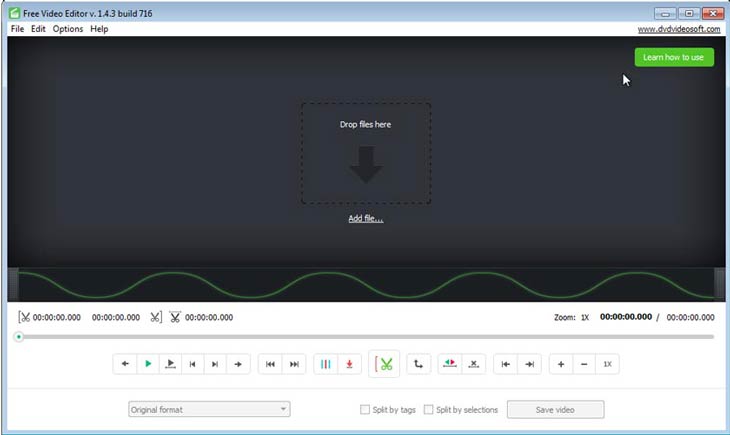Click the bold current position timecode

point(626,317)
